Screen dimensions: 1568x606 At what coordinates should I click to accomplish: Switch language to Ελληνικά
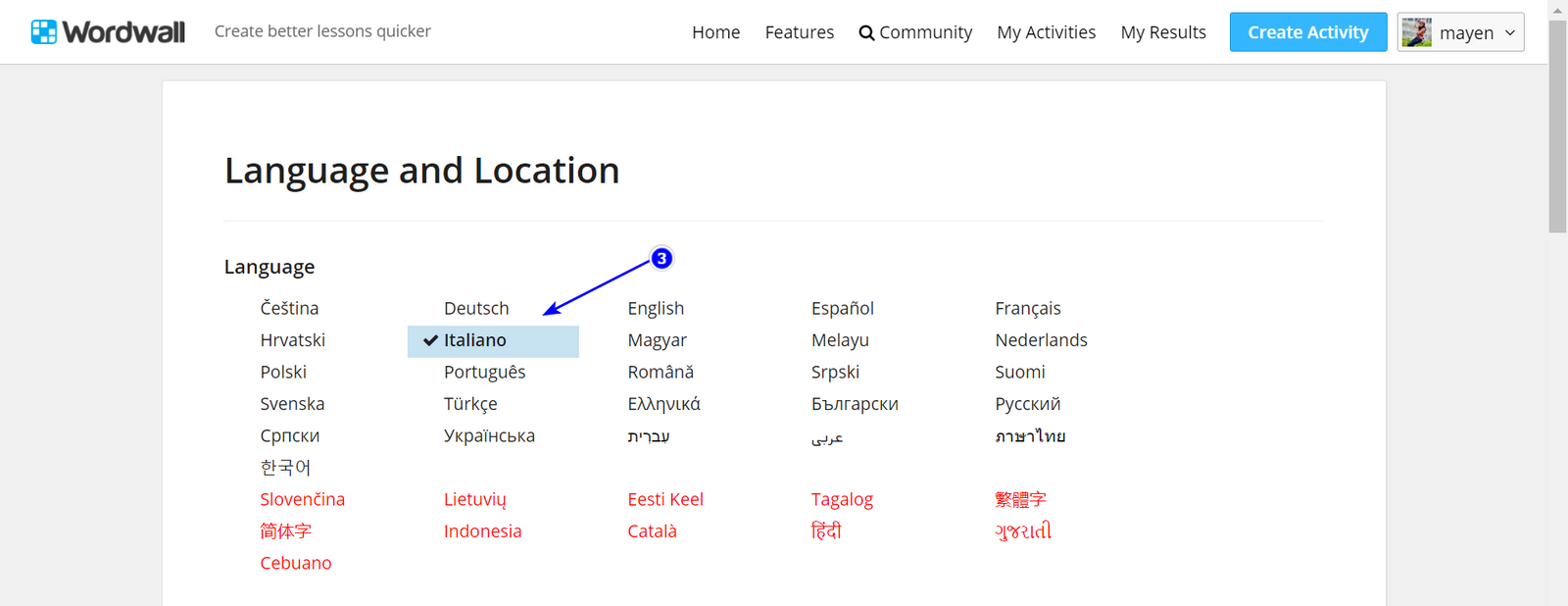pyautogui.click(x=663, y=404)
